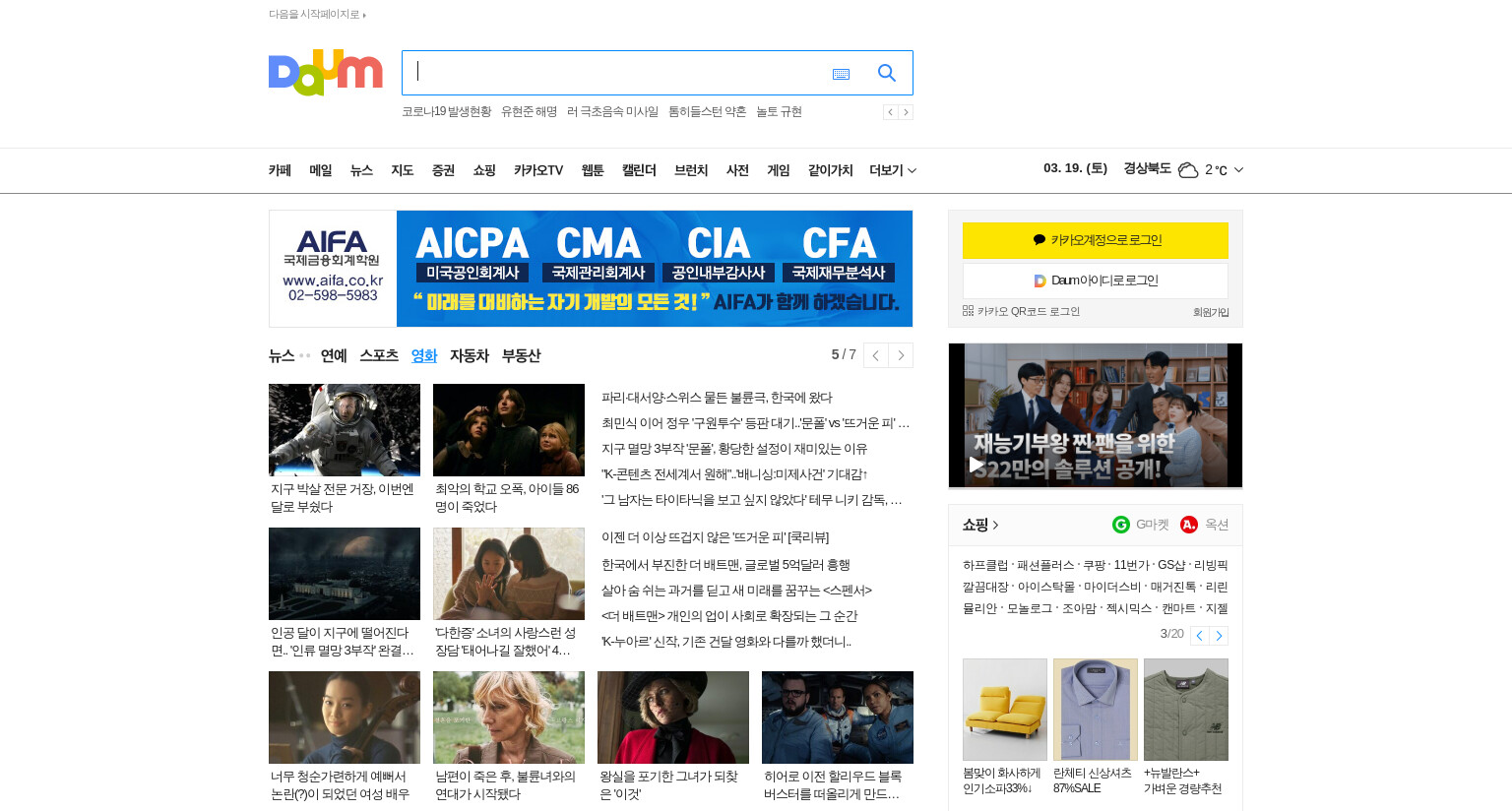Go to previous news page arrow
The image size is (1512, 811).
tap(875, 355)
